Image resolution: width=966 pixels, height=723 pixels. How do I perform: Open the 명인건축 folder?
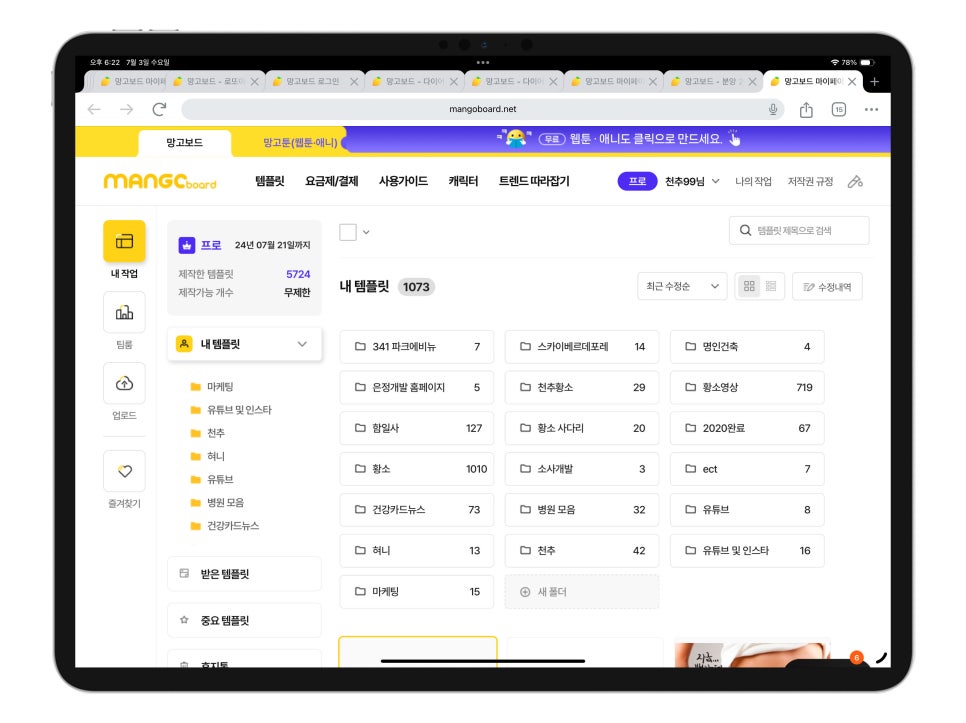pyautogui.click(x=747, y=347)
